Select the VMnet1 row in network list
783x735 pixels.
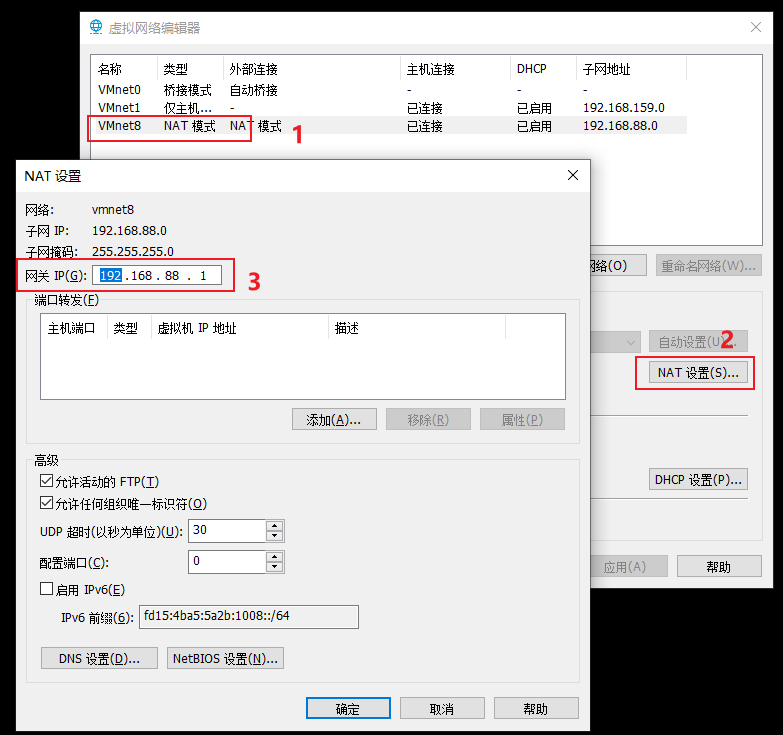pyautogui.click(x=391, y=107)
